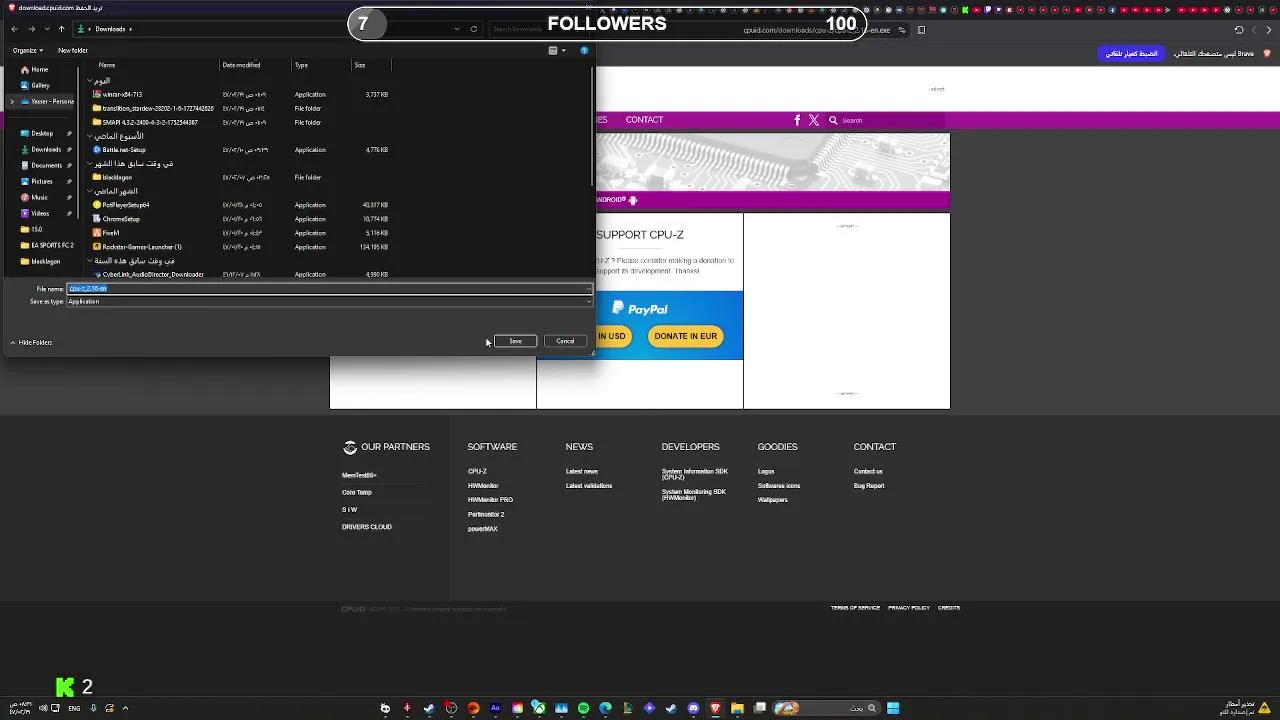This screenshot has height=720, width=1280.
Task: Open Spotify from the taskbar
Action: (x=583, y=708)
